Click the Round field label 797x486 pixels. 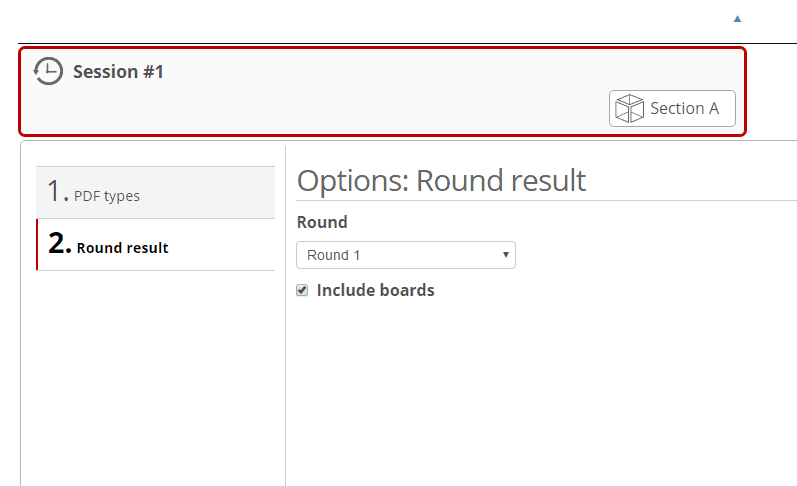click(322, 222)
